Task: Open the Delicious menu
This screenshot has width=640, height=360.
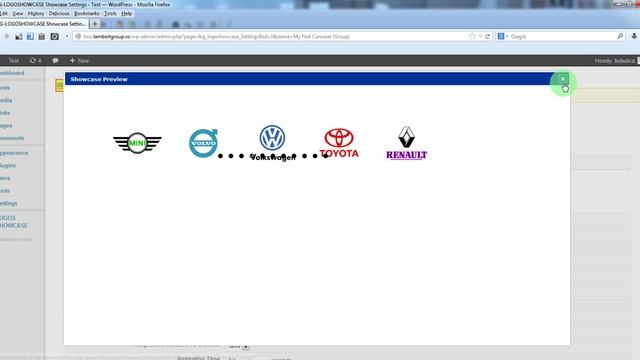Action: pos(59,13)
